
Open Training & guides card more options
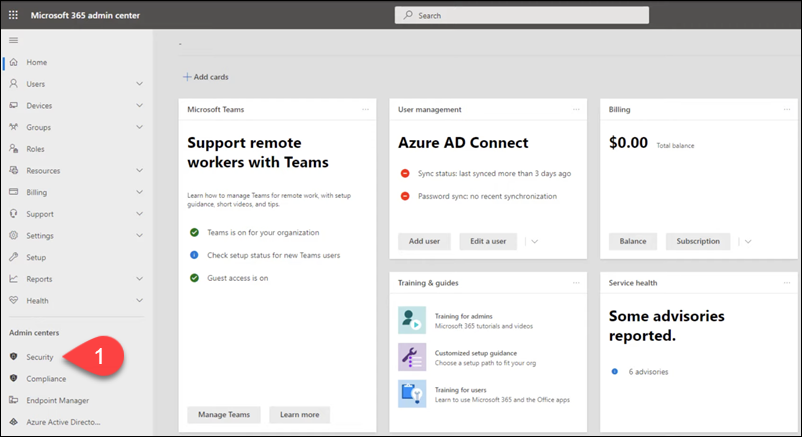coord(576,282)
